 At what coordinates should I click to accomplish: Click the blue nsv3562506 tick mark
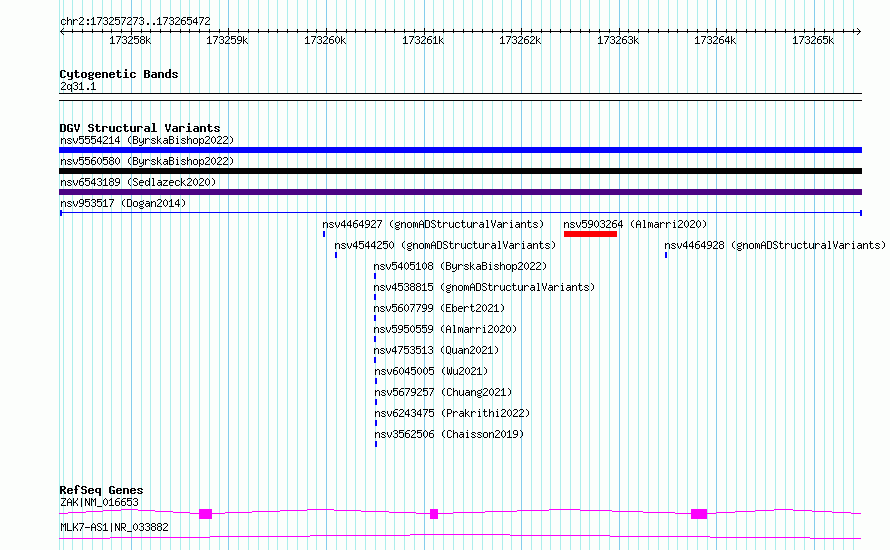pyautogui.click(x=376, y=444)
